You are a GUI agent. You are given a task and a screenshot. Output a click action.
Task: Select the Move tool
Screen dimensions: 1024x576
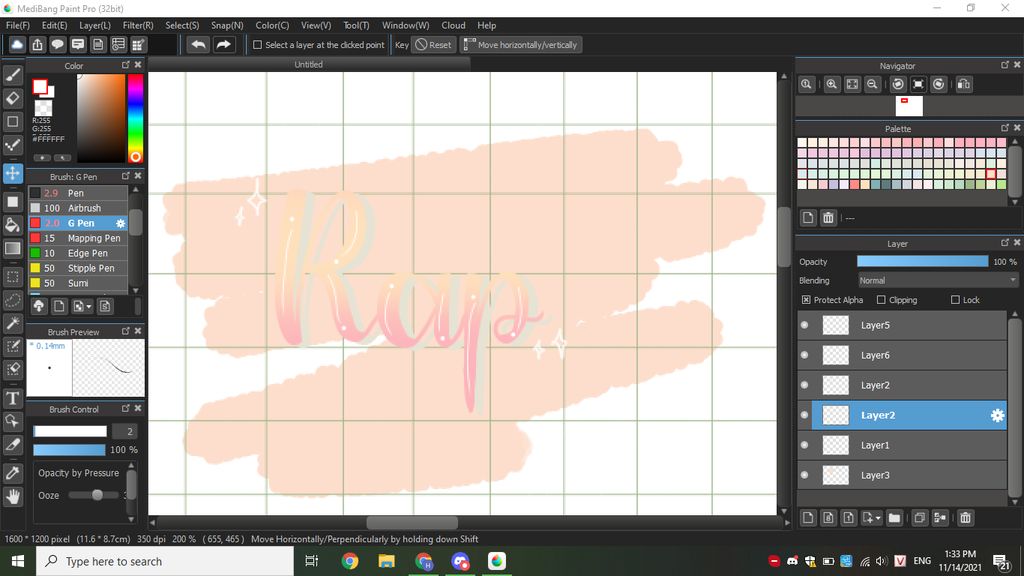(12, 173)
